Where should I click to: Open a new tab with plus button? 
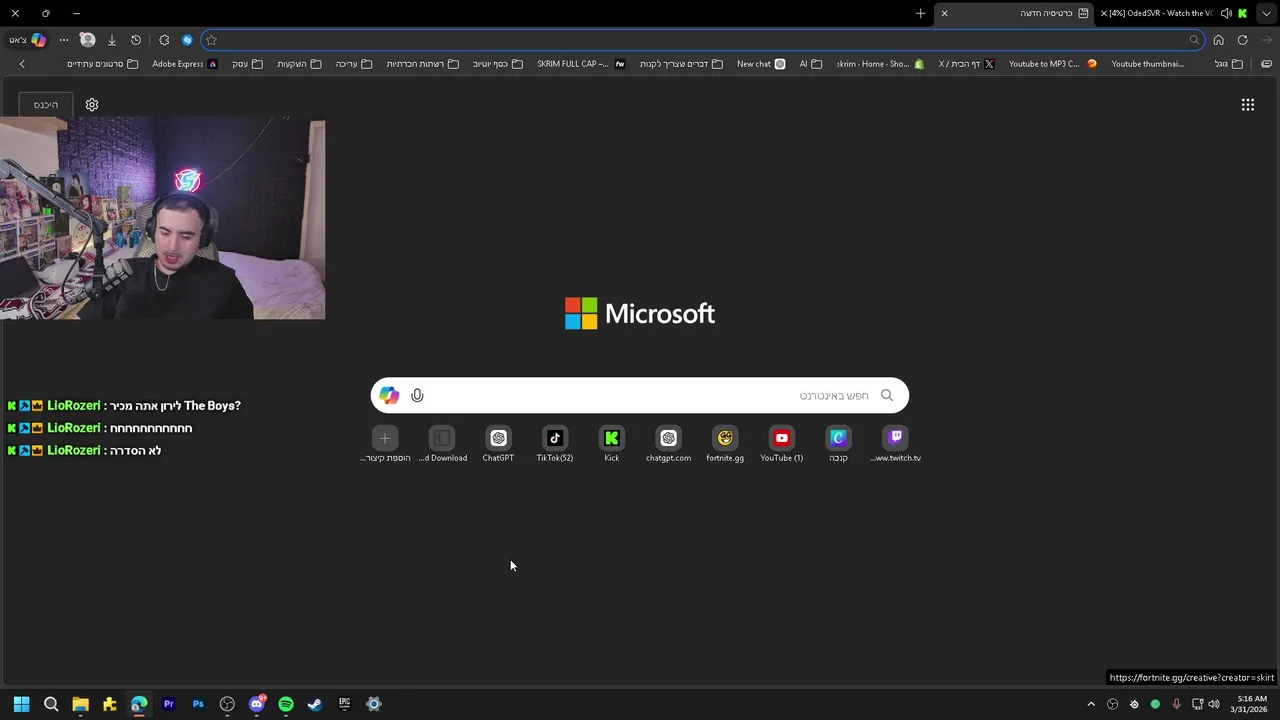tap(920, 13)
